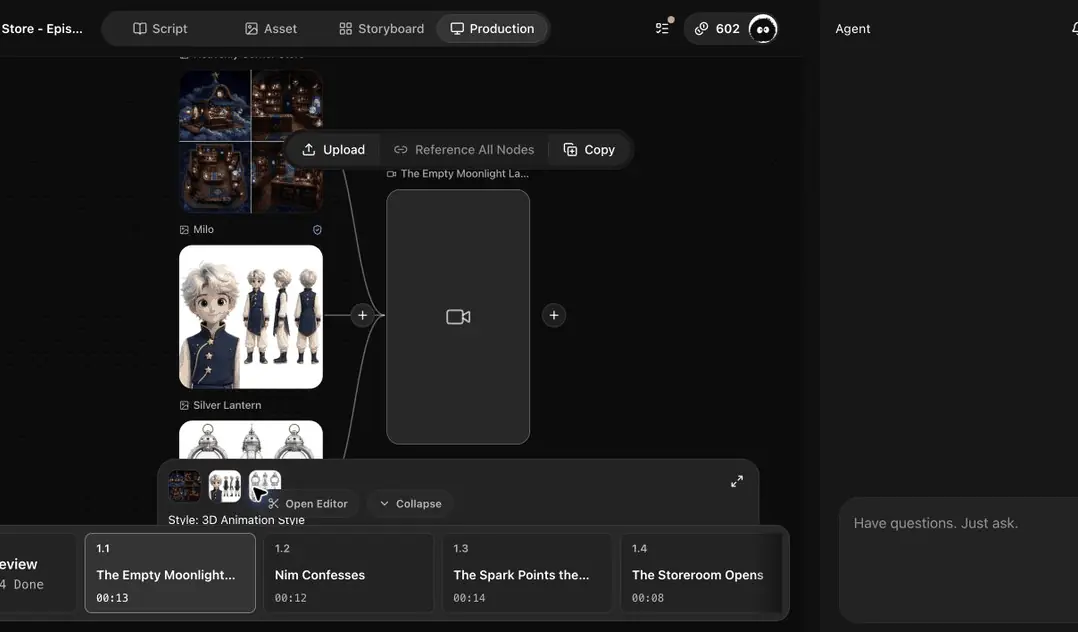The width and height of the screenshot is (1078, 632).
Task: Select shot 1.3 The Spark Points the...
Action: (x=527, y=573)
